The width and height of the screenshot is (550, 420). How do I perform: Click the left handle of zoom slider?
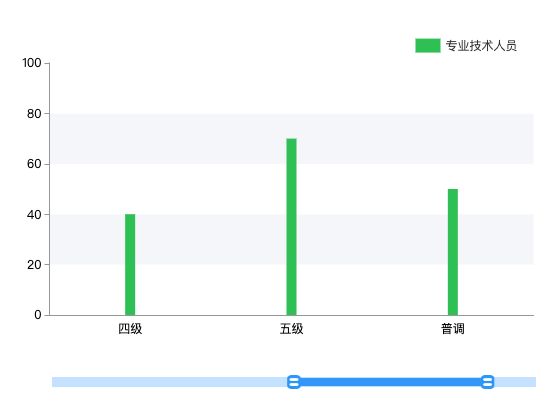[x=294, y=382]
